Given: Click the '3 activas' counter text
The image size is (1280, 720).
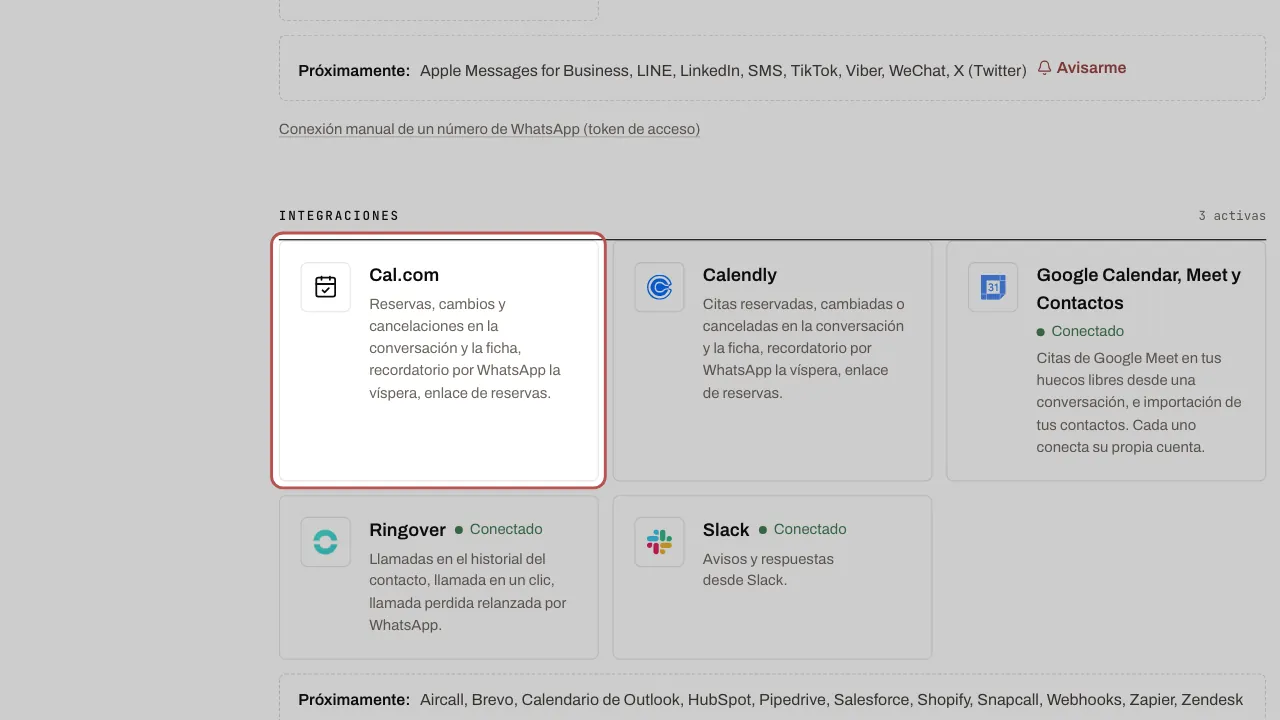Looking at the screenshot, I should (x=1232, y=216).
